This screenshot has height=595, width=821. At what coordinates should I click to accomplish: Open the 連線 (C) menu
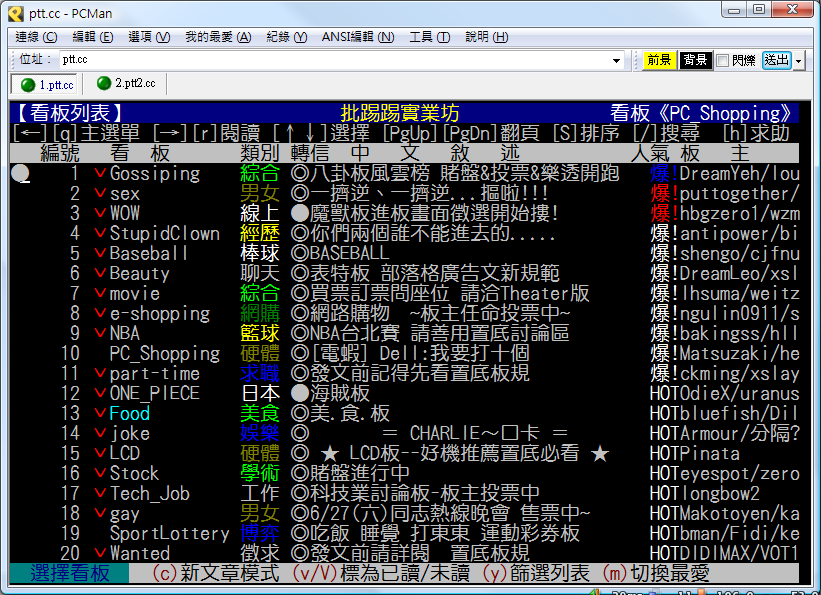coord(36,37)
